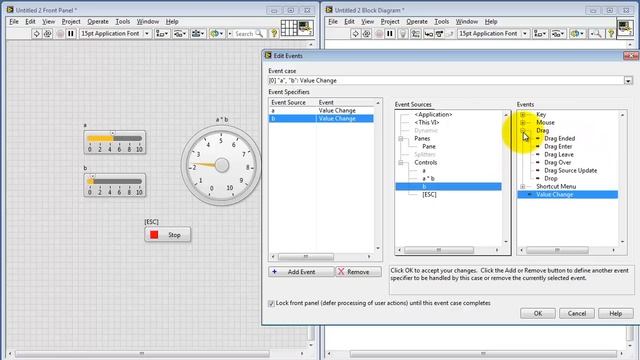640x360 pixels.
Task: Click Context Help icon in Front Panel
Action: click(x=274, y=33)
